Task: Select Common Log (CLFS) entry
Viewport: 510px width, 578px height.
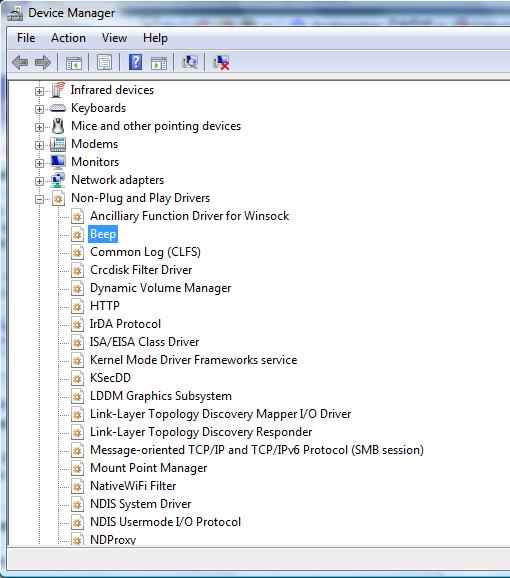Action: click(145, 252)
